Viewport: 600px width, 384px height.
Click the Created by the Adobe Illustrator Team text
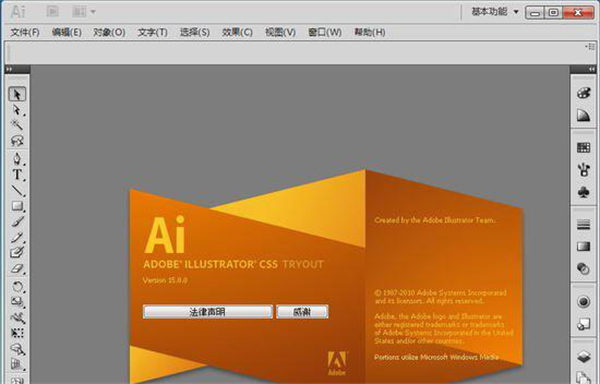(435, 220)
